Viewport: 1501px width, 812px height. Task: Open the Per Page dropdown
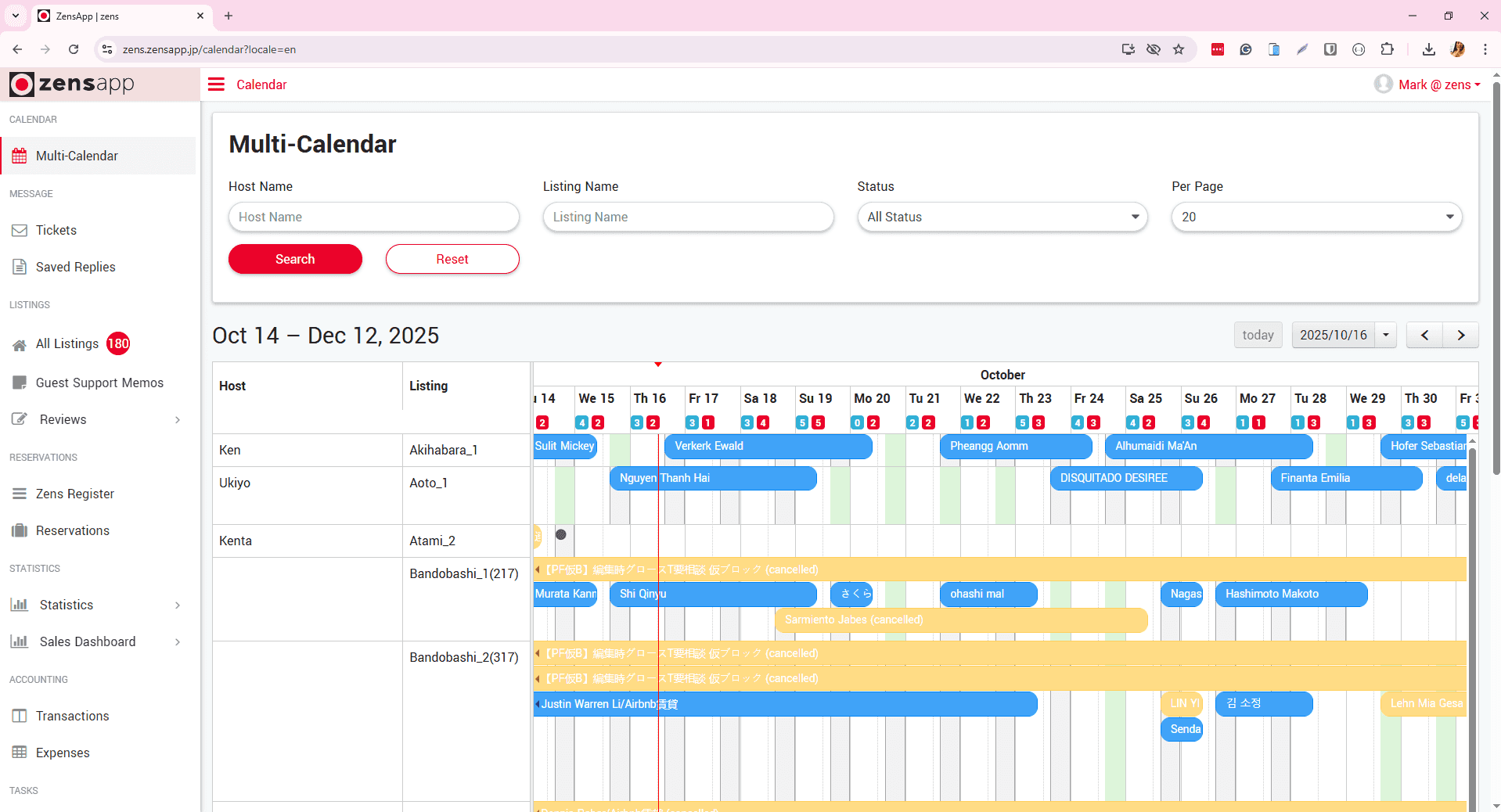point(1317,217)
